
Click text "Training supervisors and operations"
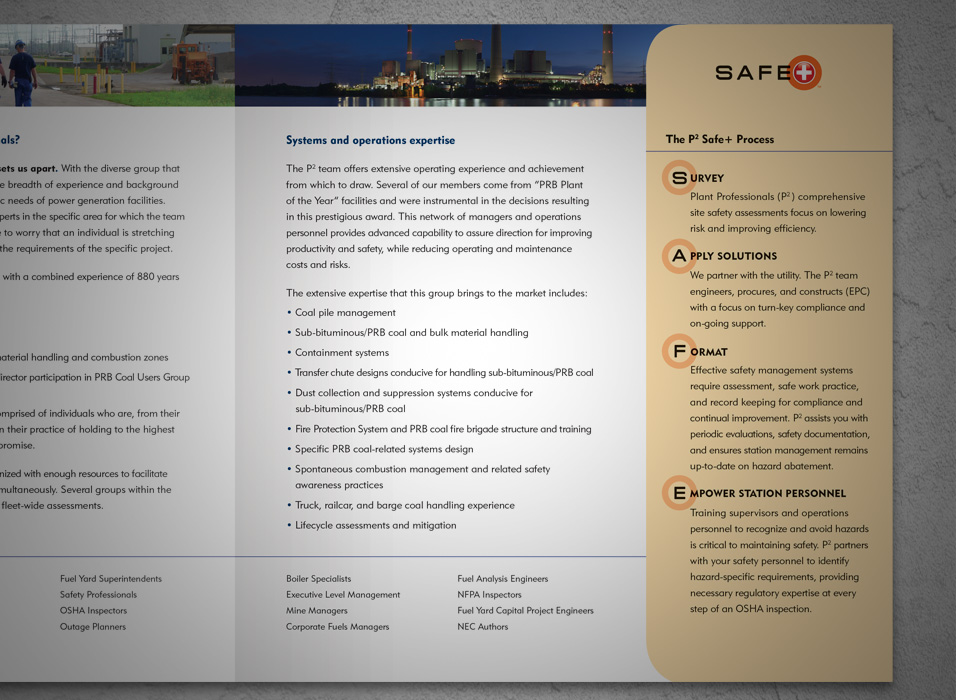(769, 513)
